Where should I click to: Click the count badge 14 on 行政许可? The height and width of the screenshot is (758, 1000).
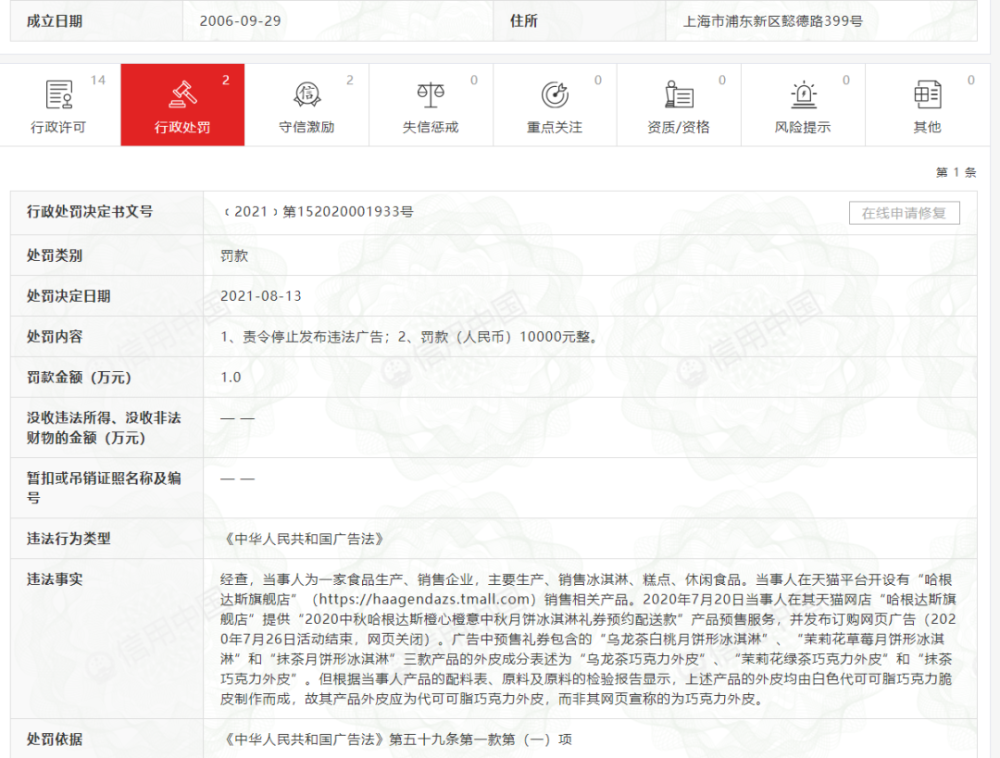pos(98,80)
